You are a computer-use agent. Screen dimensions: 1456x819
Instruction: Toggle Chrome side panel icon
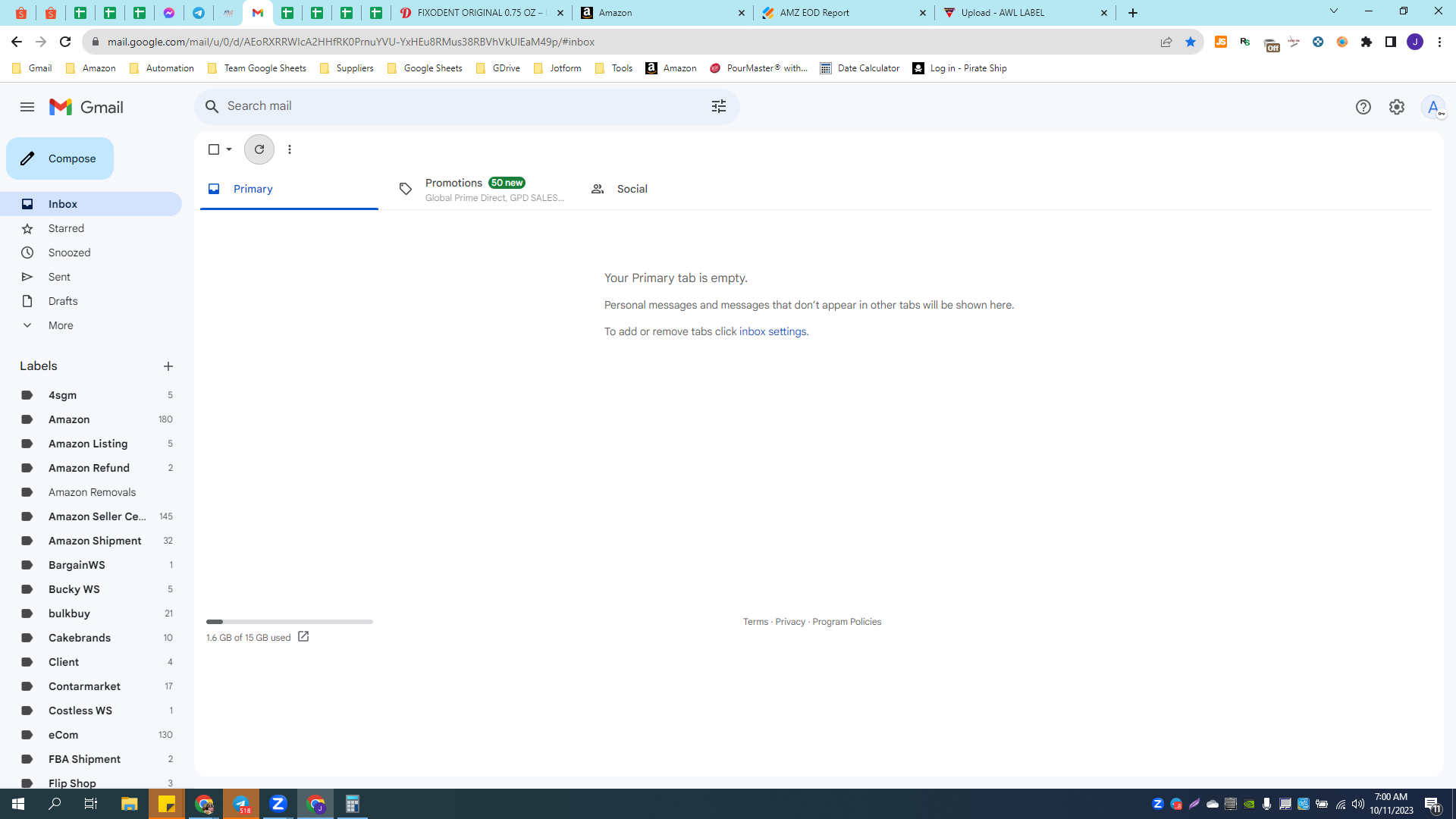point(1391,42)
